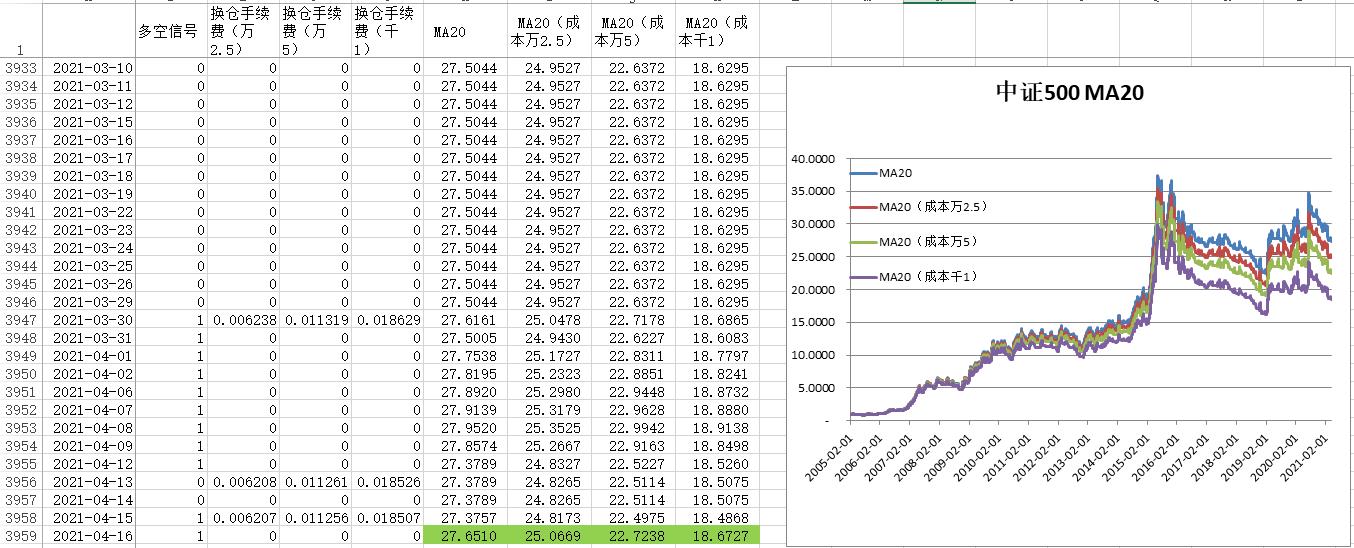Select green highlighted cell 27.6510
This screenshot has width=1354, height=548.
click(466, 536)
